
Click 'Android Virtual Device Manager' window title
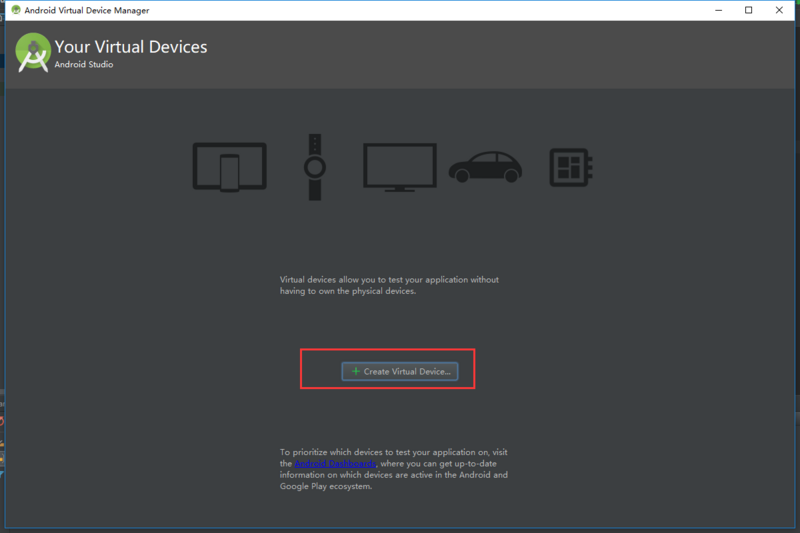pos(87,10)
